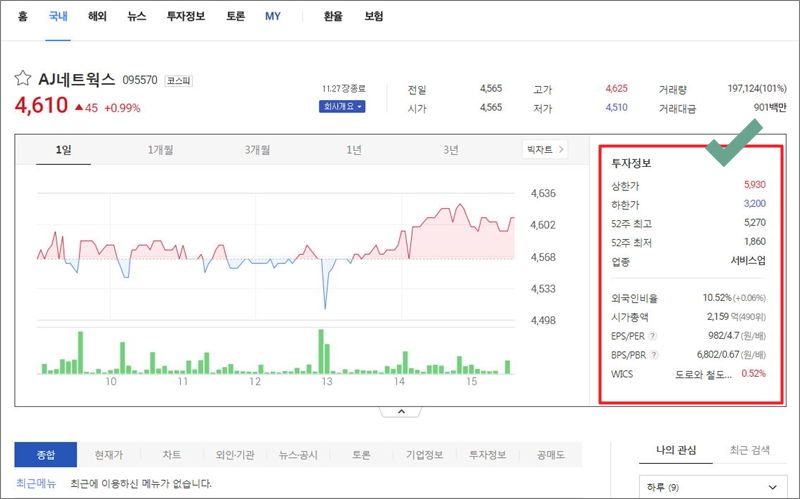Open the 토론 tab in stock sub-menu
The image size is (800, 499).
(x=361, y=455)
